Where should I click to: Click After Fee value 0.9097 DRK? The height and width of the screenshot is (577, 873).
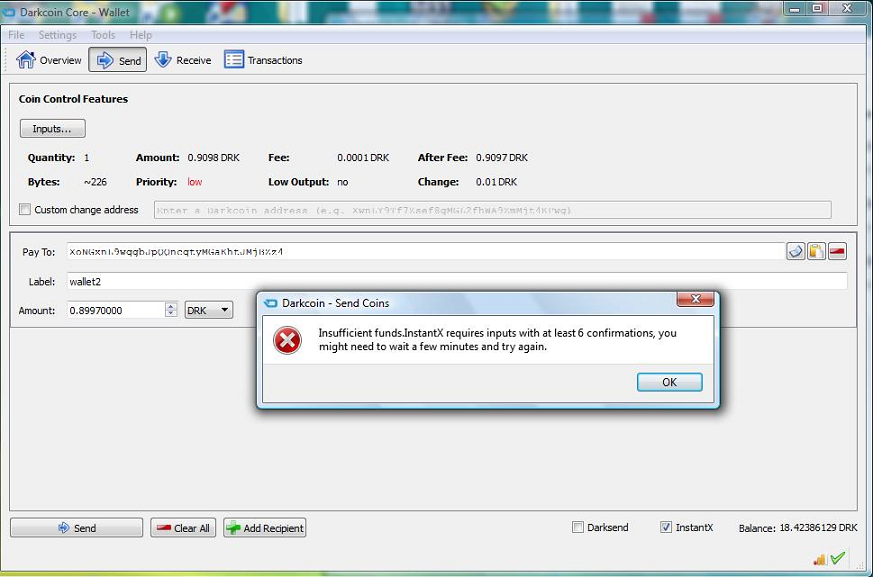click(x=502, y=158)
